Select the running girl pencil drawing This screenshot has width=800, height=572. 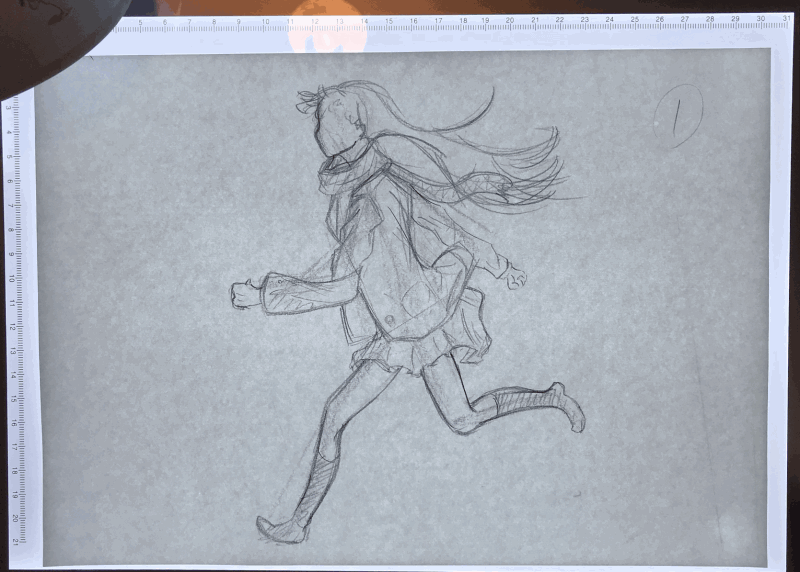coord(408,312)
